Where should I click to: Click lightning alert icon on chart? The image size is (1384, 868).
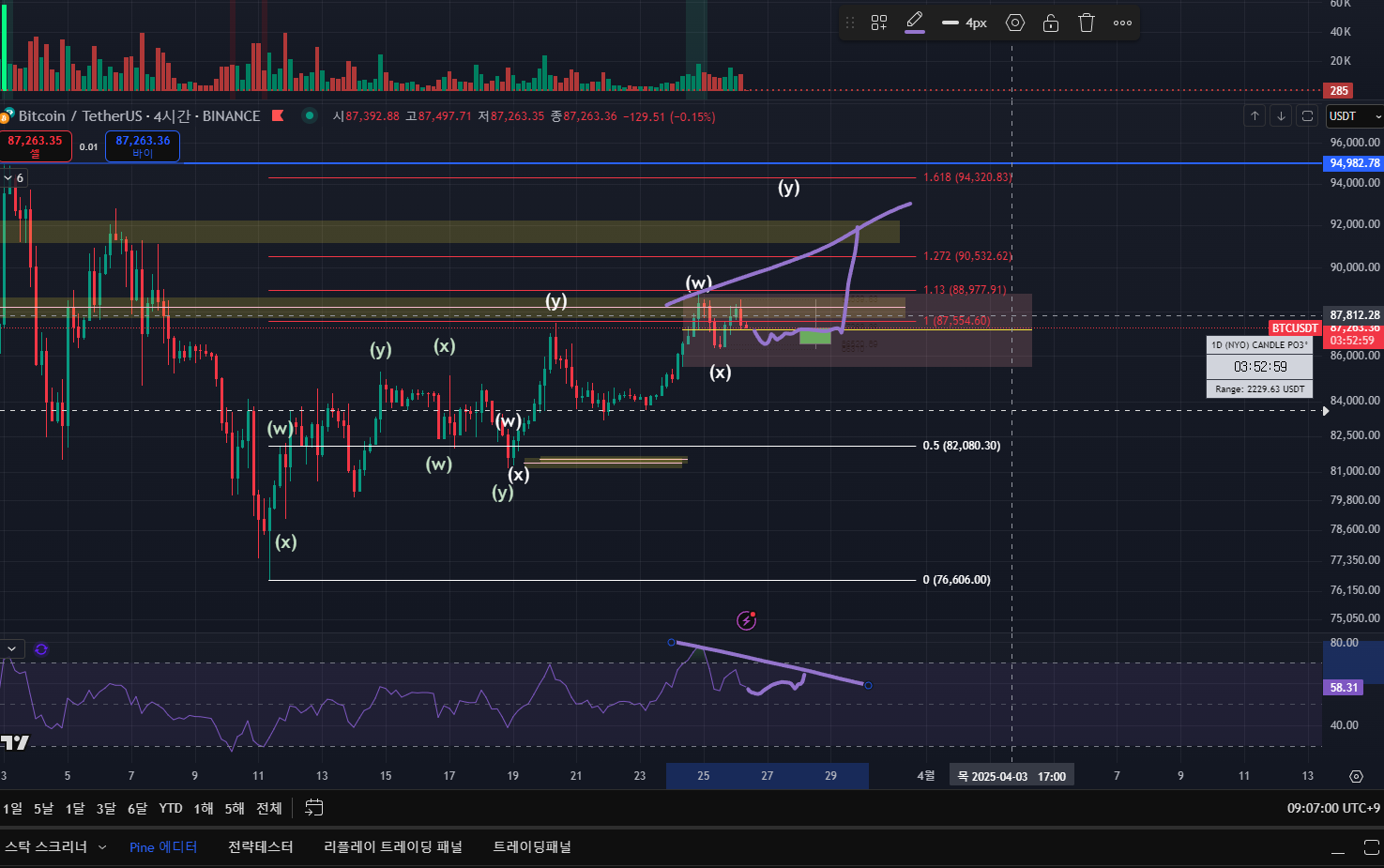point(747,619)
